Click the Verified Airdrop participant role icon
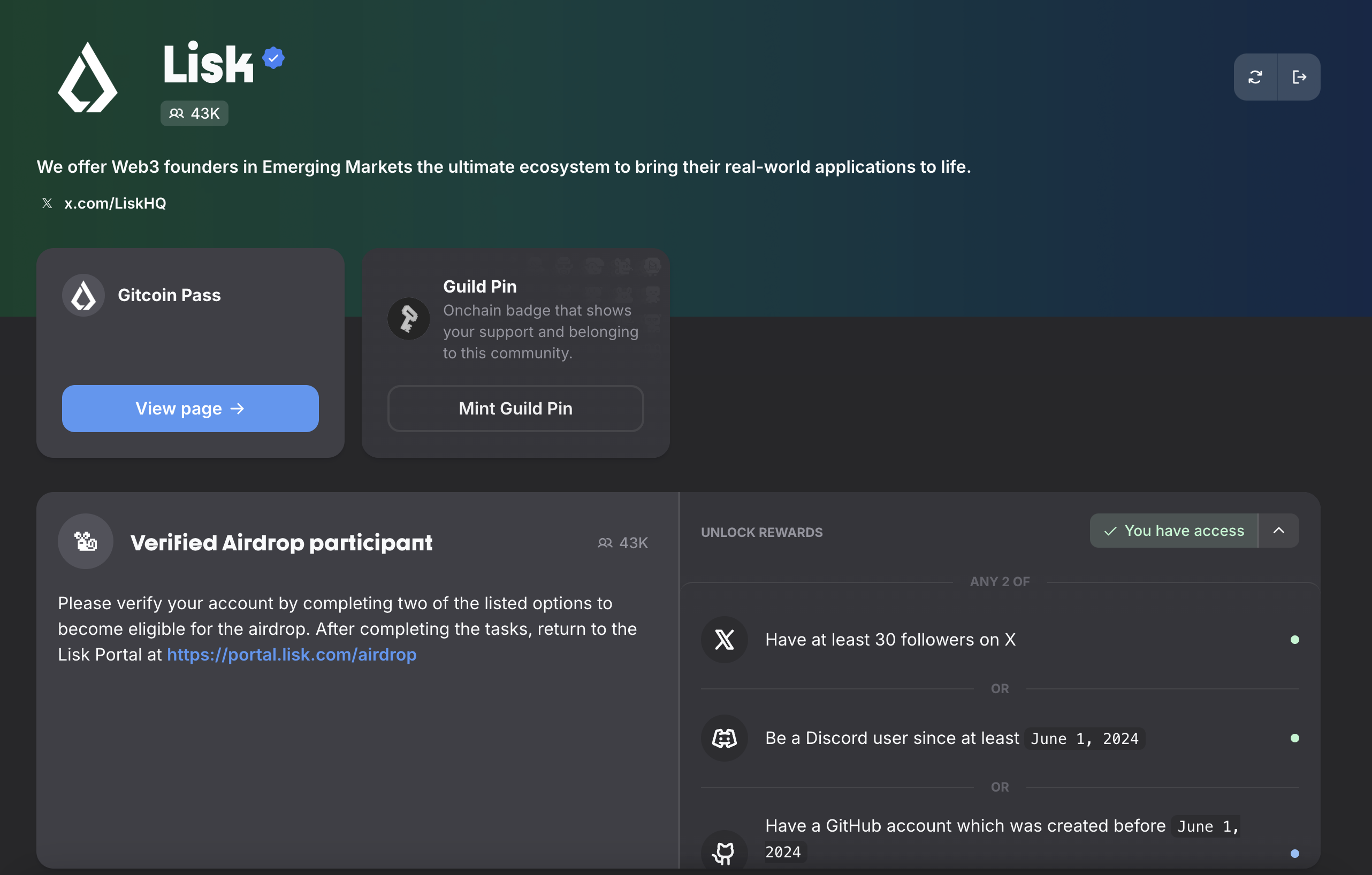Image resolution: width=1372 pixels, height=875 pixels. [x=86, y=541]
